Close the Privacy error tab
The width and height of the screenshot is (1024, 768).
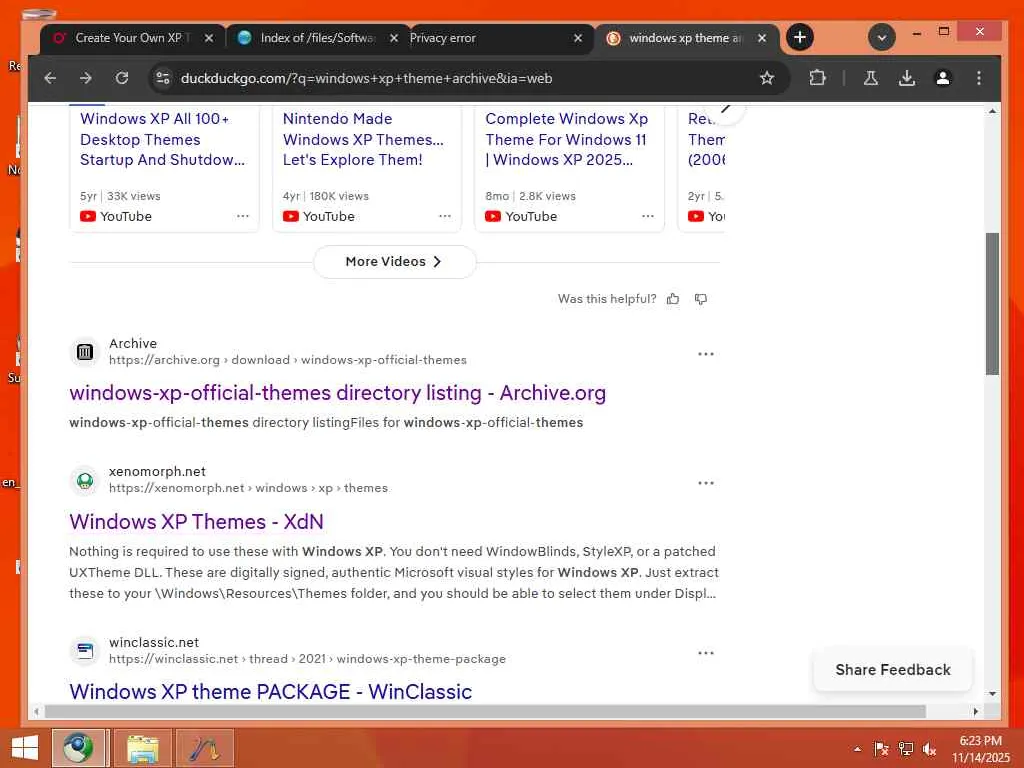click(578, 38)
